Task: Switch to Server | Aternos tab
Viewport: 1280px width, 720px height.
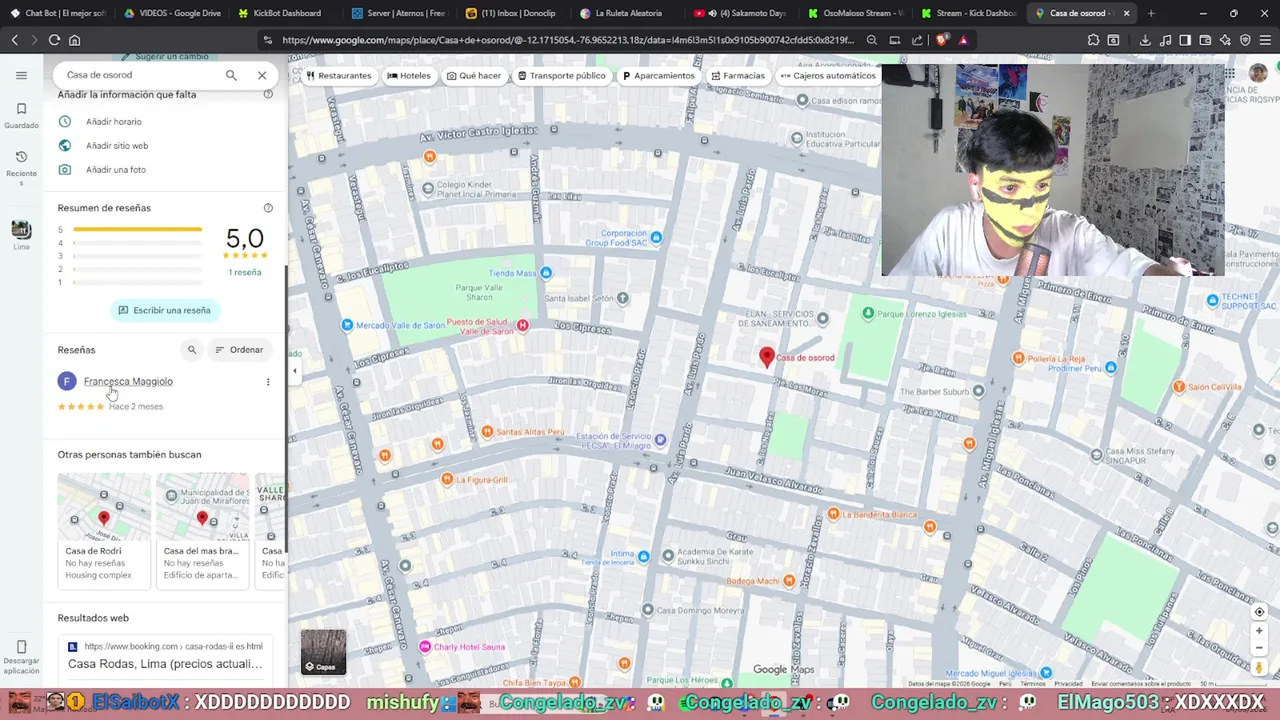Action: 400,13
